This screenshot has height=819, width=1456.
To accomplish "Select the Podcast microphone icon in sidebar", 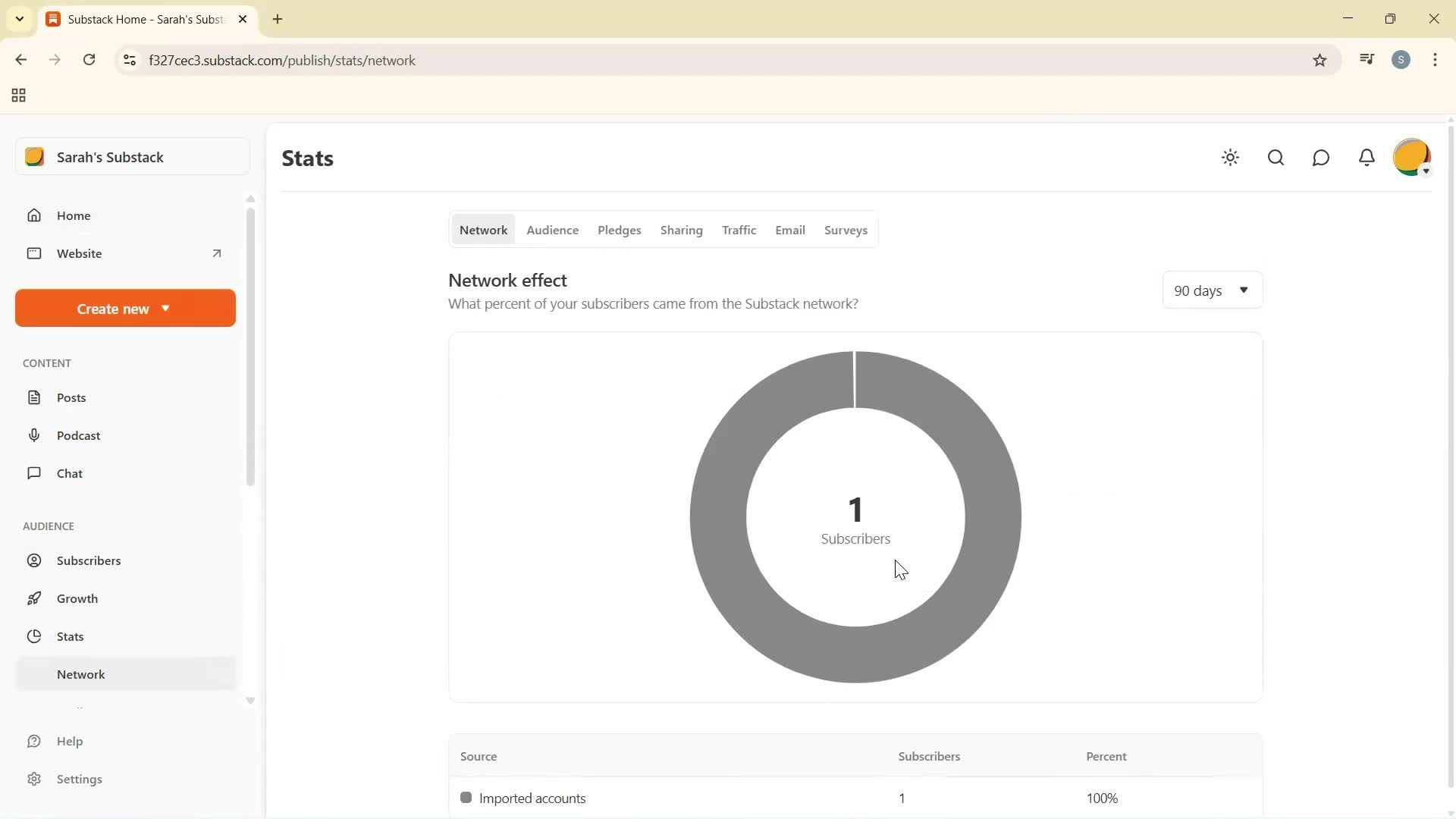I will (x=35, y=435).
